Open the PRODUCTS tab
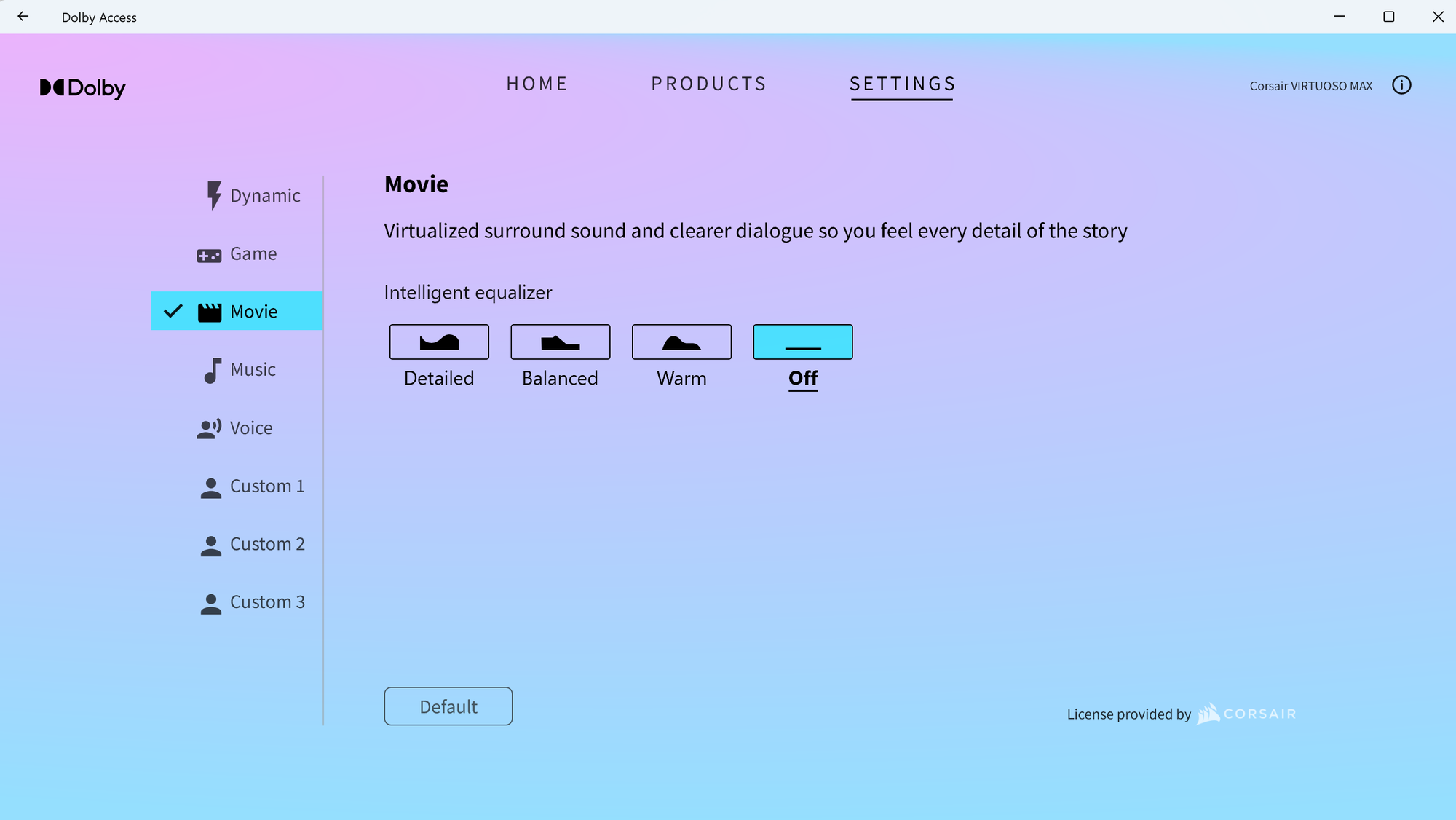The height and width of the screenshot is (820, 1456). [708, 84]
